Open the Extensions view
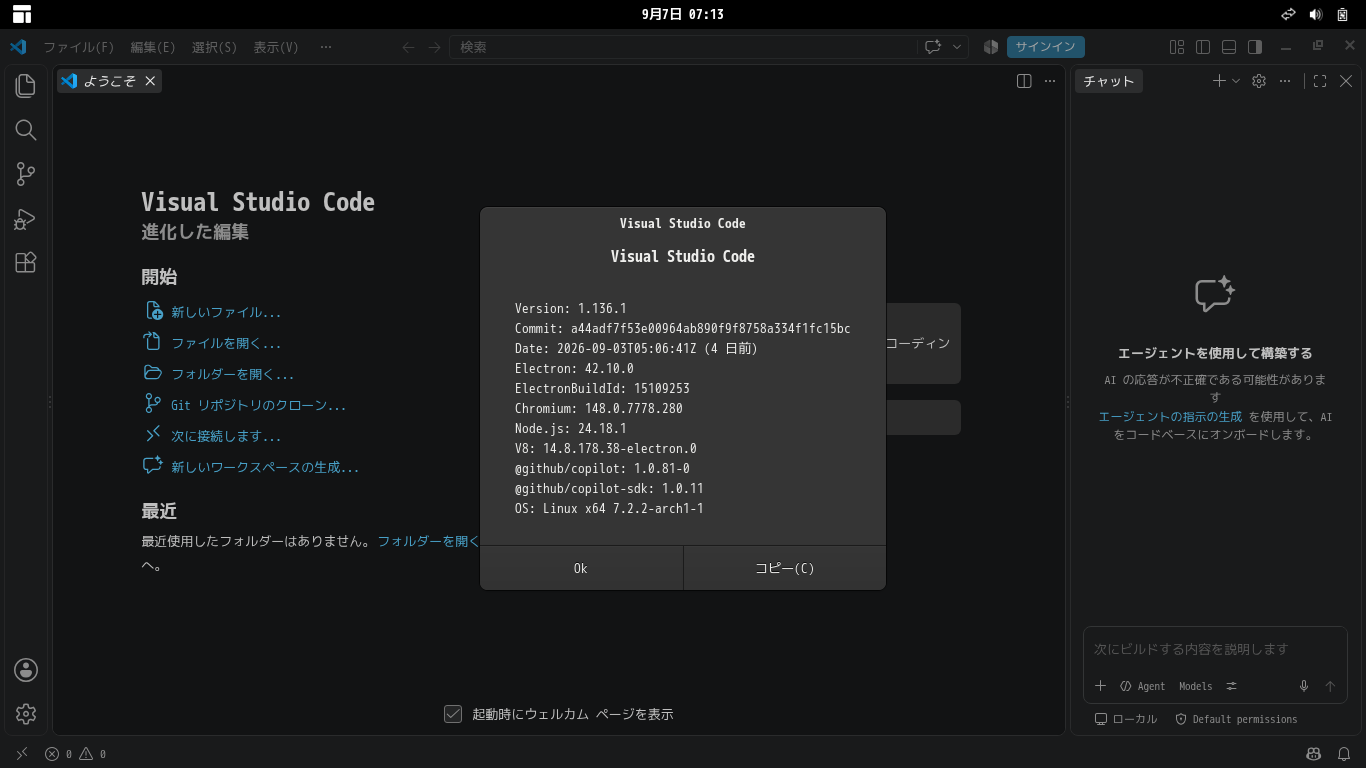Viewport: 1366px width, 768px height. pos(26,262)
